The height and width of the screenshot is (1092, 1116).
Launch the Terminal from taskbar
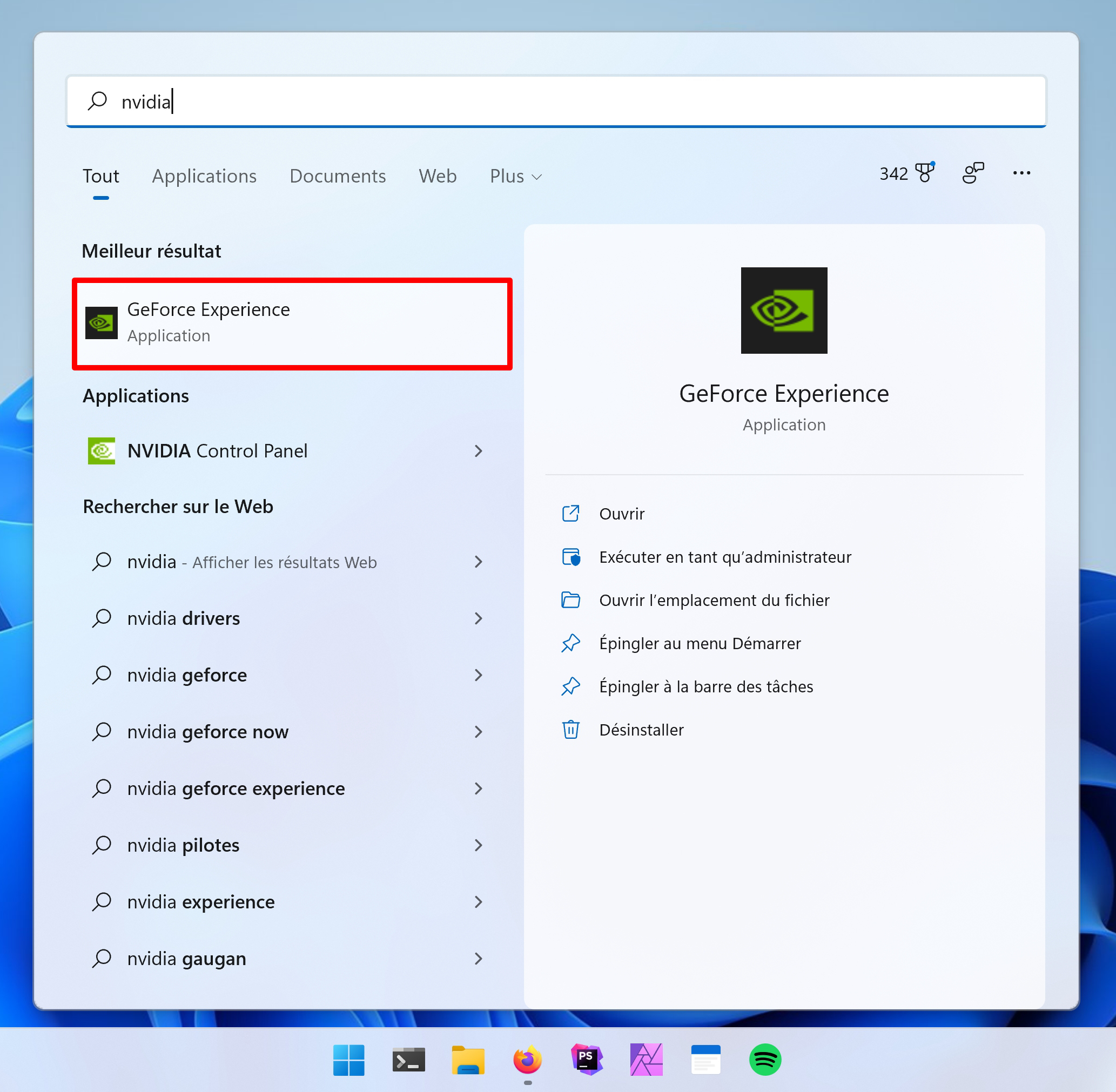408,1060
